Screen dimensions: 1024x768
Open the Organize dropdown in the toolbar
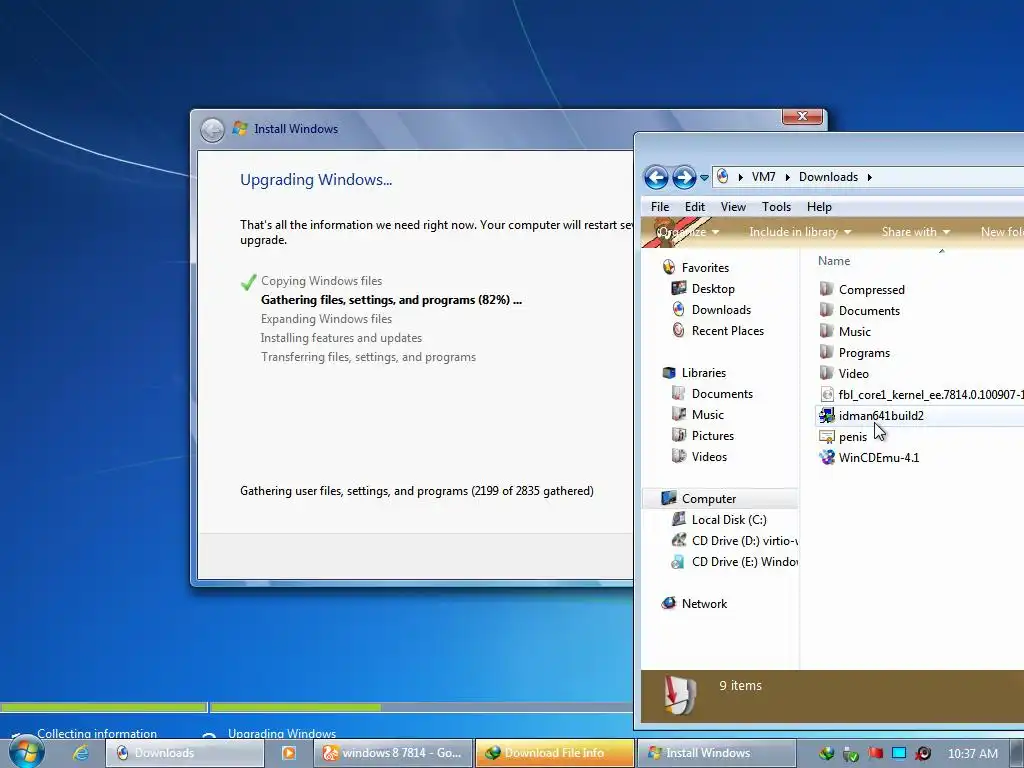click(688, 232)
